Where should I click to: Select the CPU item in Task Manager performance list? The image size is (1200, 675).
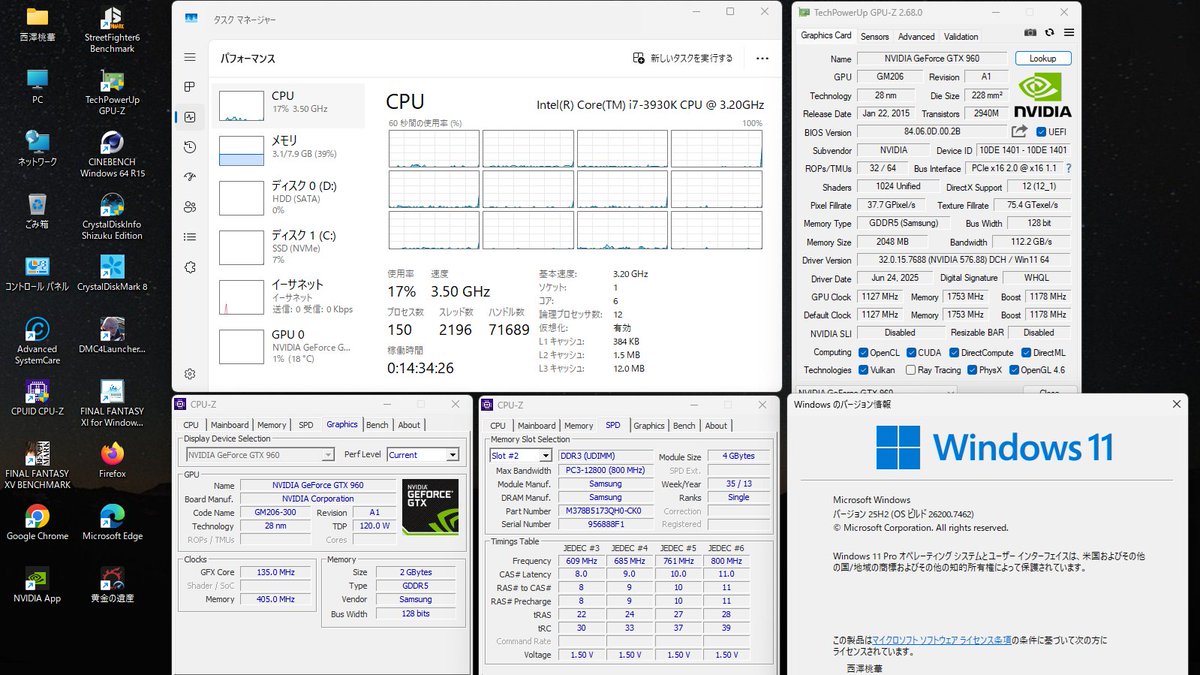click(x=290, y=104)
